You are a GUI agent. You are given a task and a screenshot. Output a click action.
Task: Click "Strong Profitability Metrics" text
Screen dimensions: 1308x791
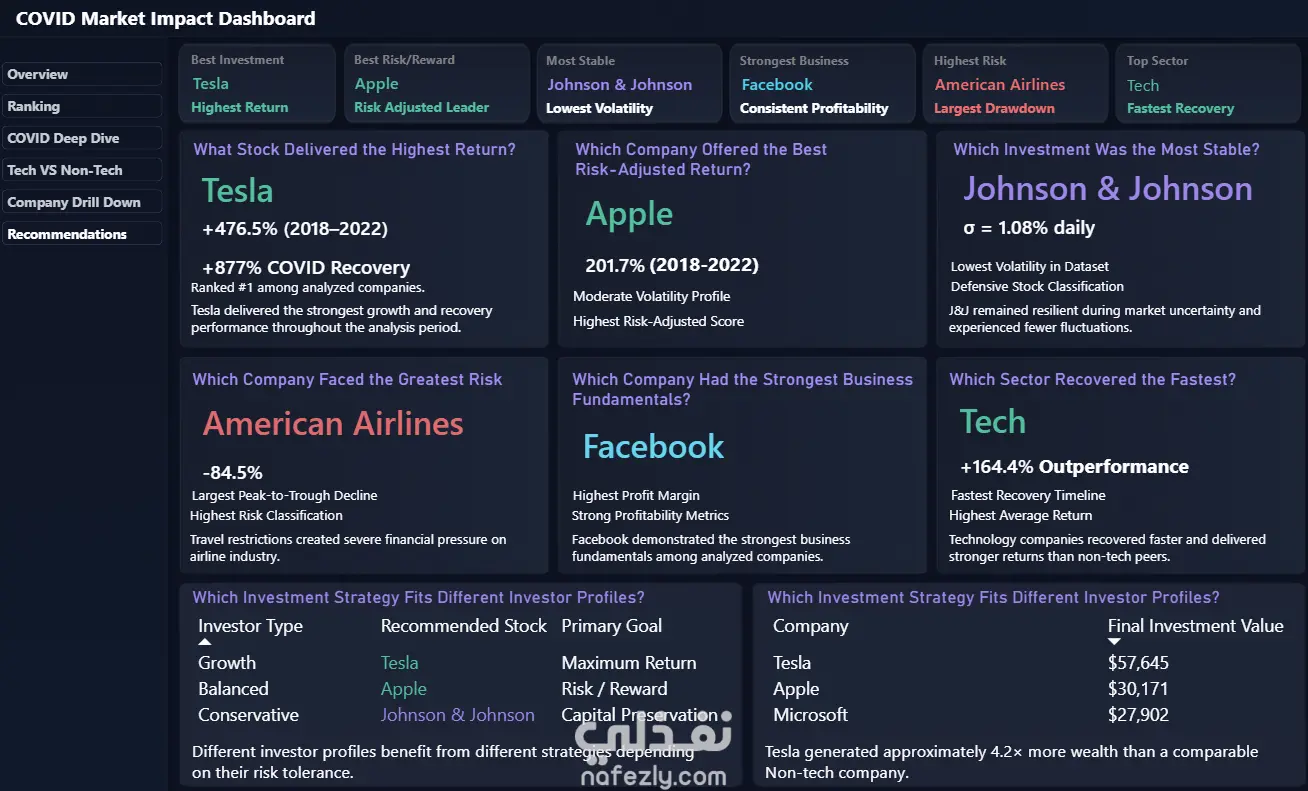click(650, 516)
